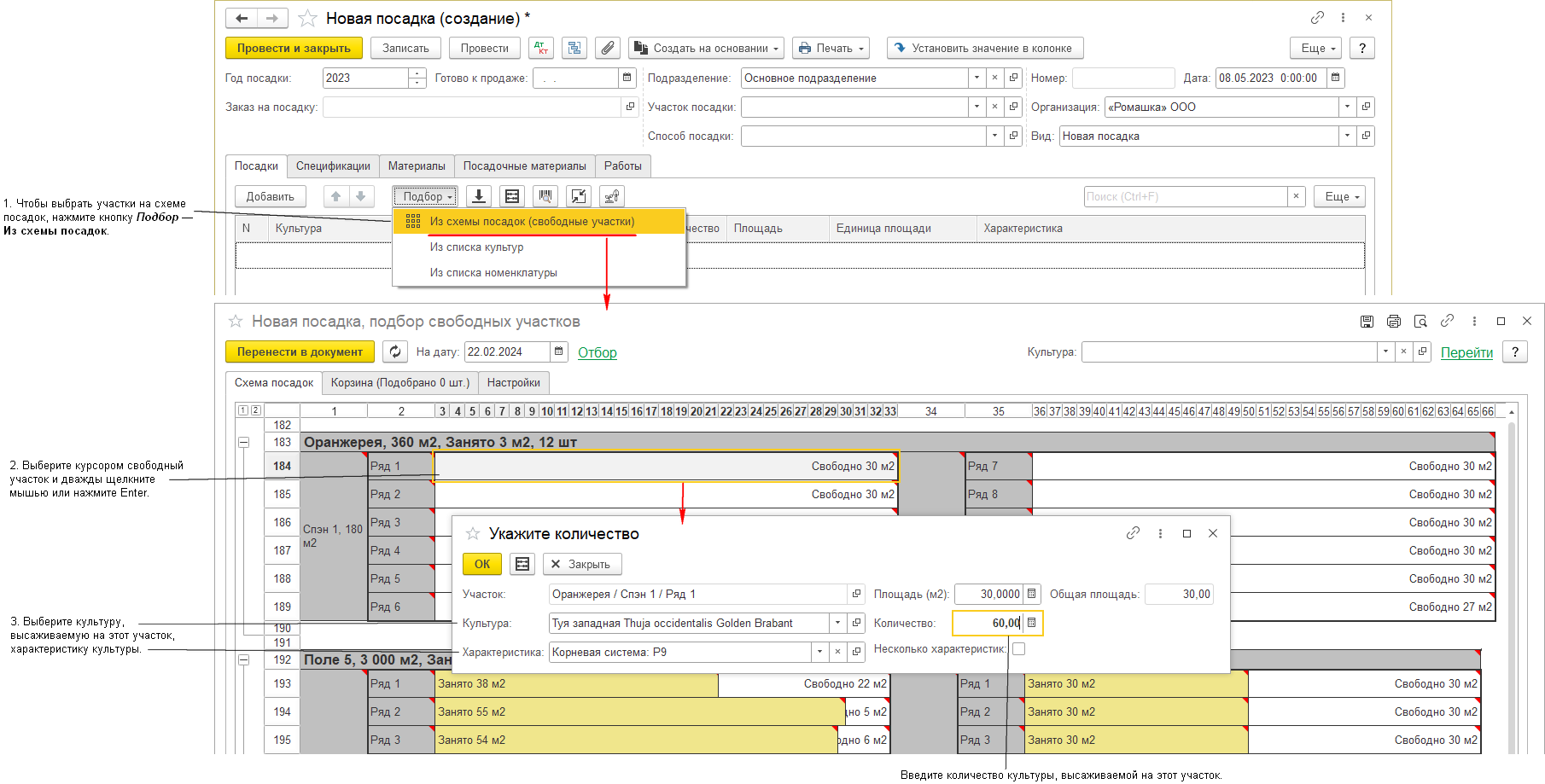Collapse the Оранжерея group in the scheme

click(x=244, y=443)
